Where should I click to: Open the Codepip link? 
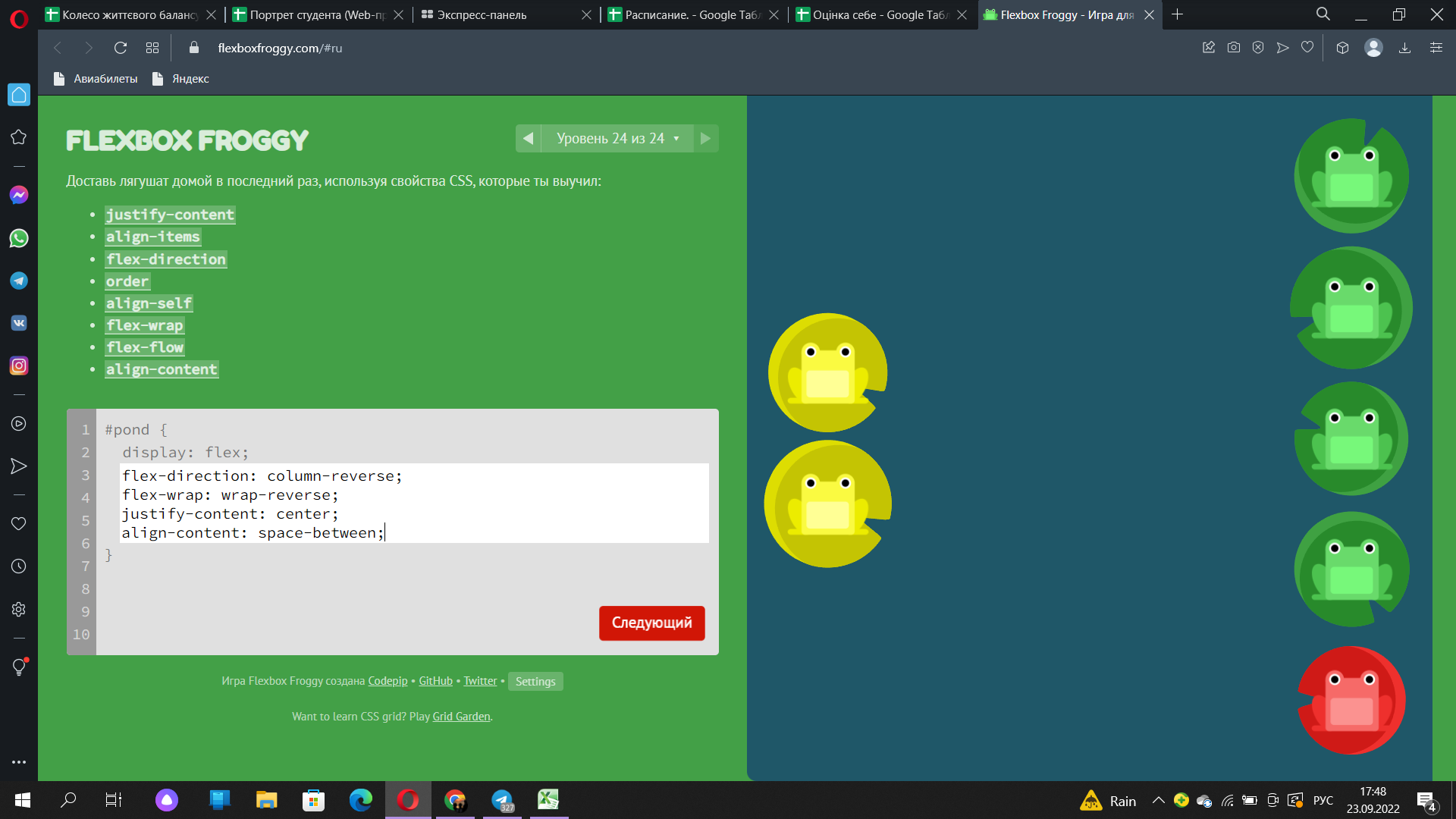[x=388, y=681]
